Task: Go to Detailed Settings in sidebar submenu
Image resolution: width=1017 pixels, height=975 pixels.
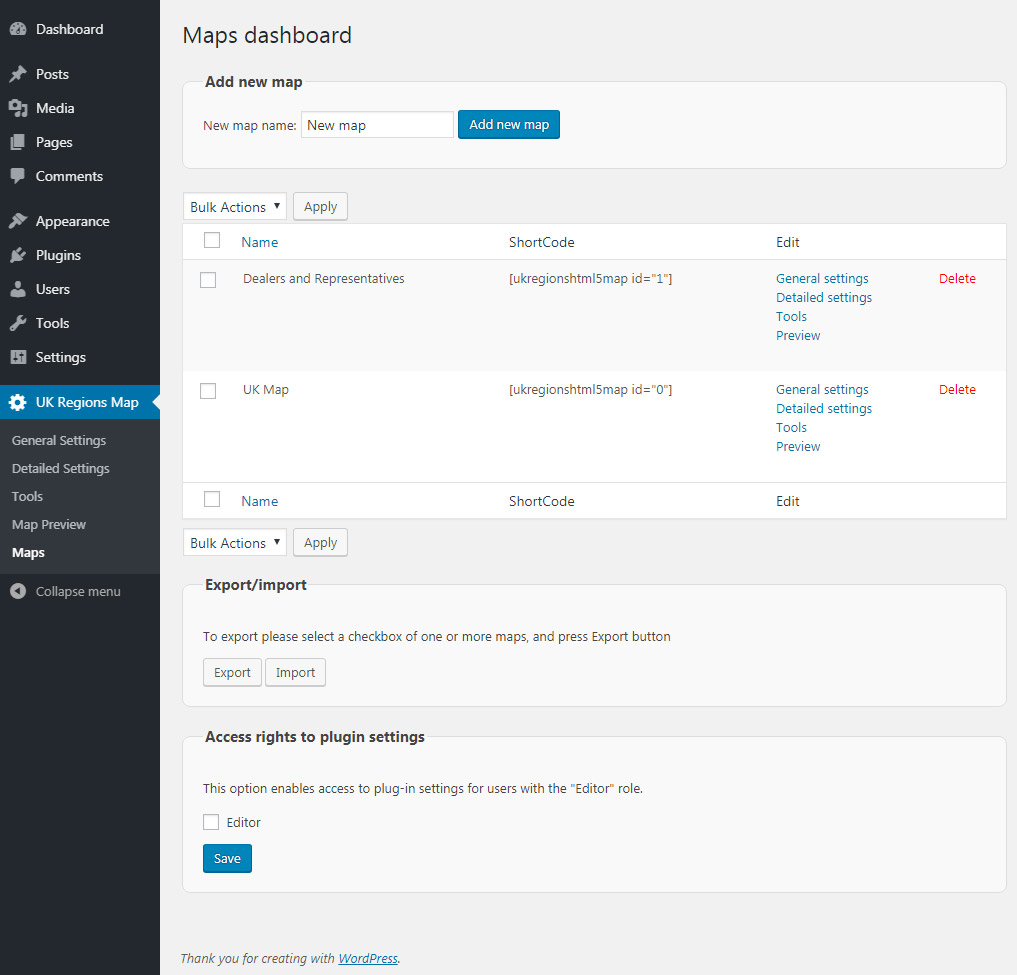Action: 61,468
